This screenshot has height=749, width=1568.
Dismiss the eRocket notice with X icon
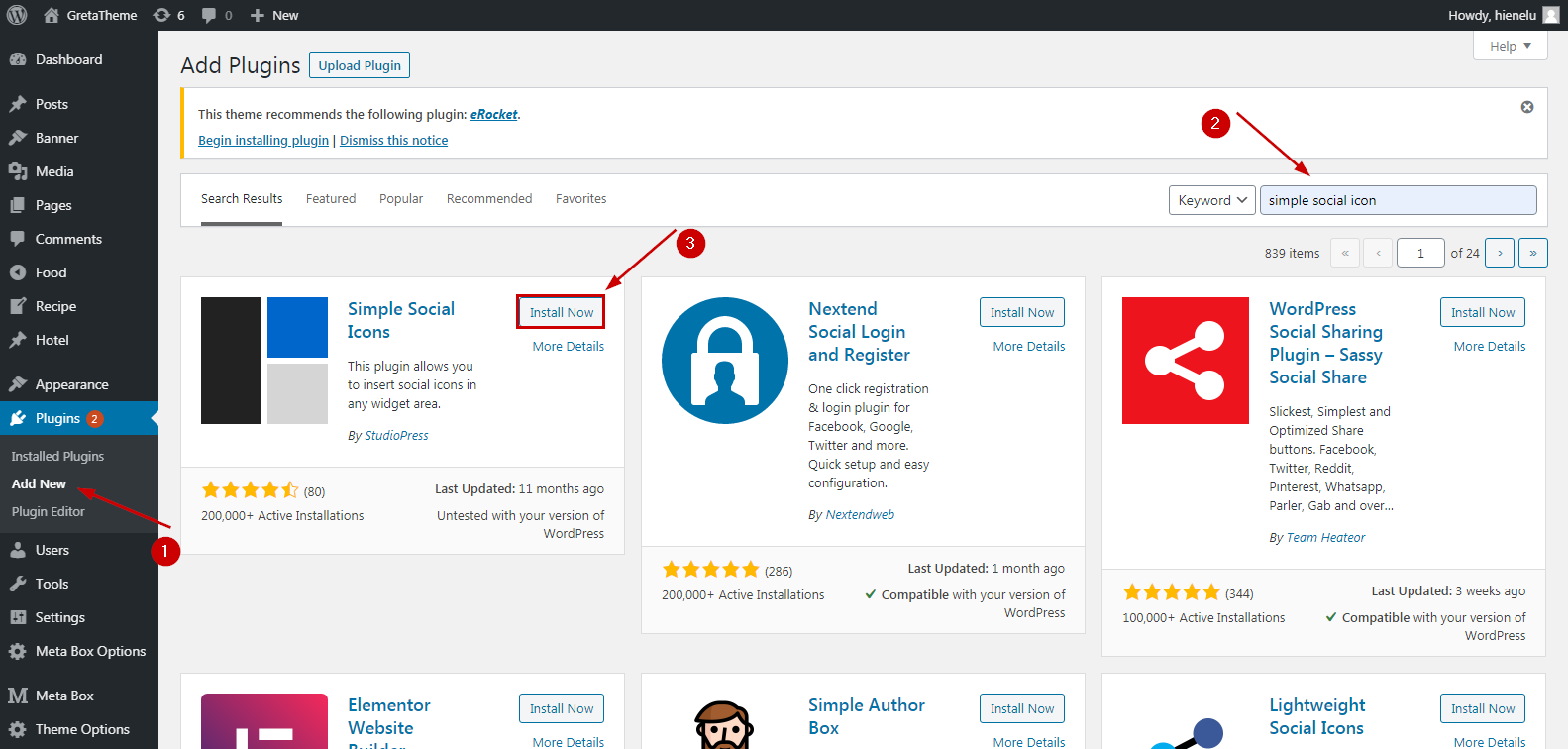tap(1527, 107)
